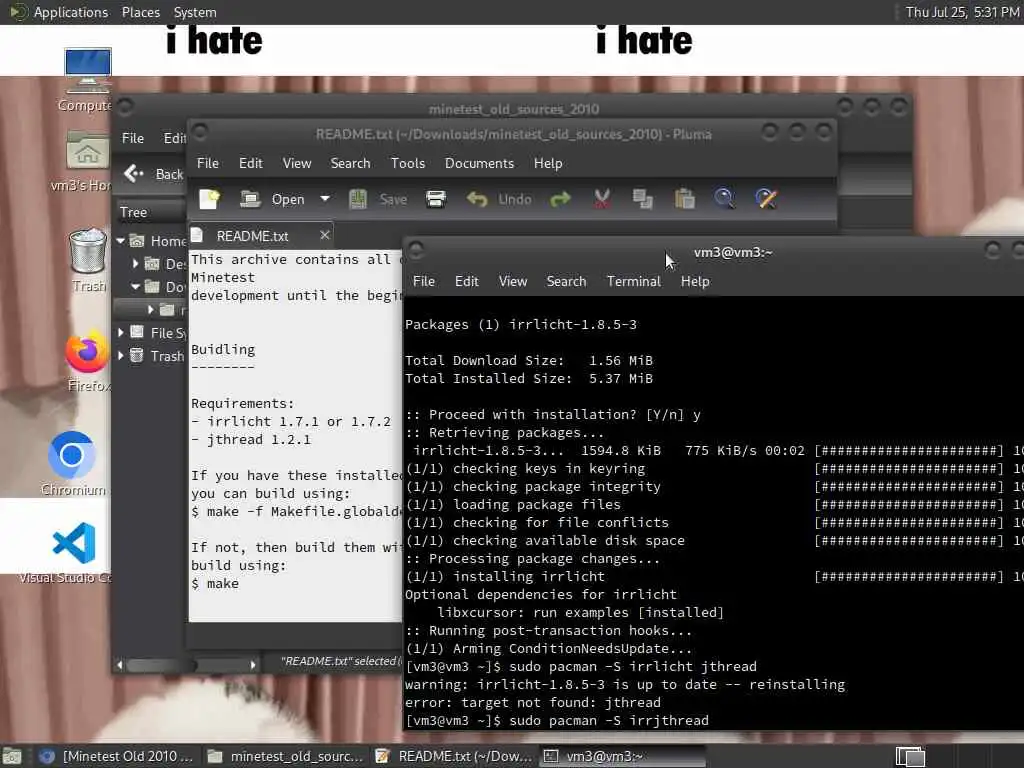This screenshot has height=768, width=1024.
Task: Click the New document icon in Pluma
Action: click(210, 199)
